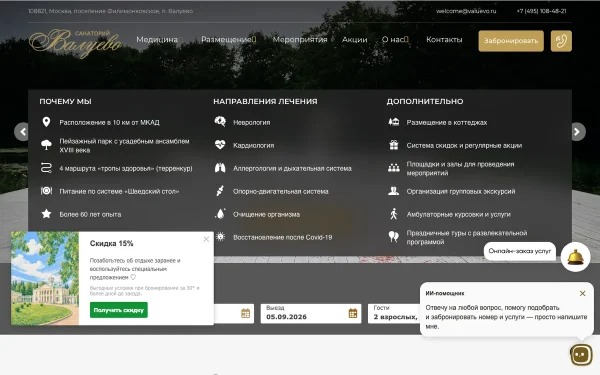Viewport: 600px width, 375px height.
Task: Click Размещение в коттеджах text
Action: 447,122
